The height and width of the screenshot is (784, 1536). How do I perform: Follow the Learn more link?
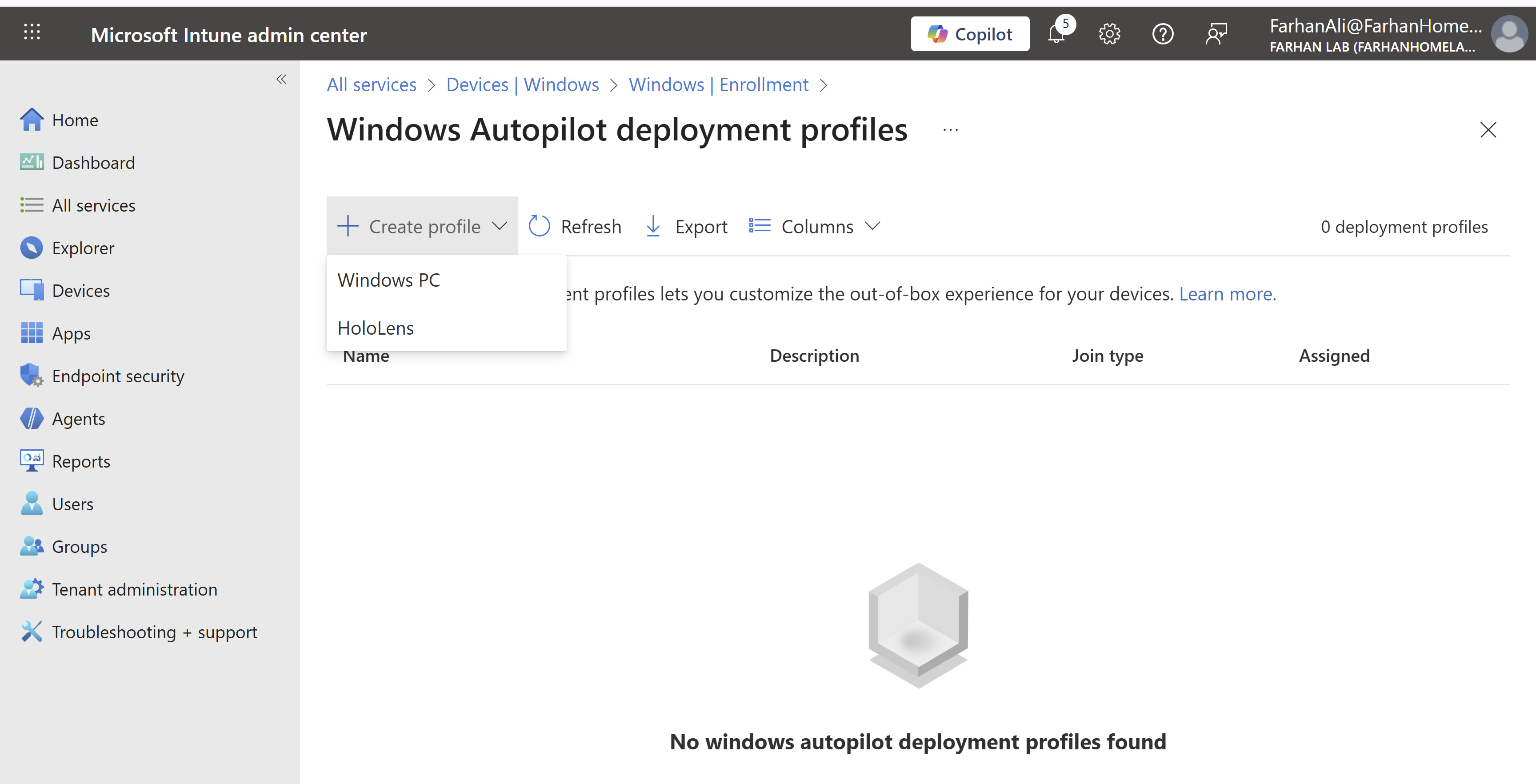[1227, 294]
